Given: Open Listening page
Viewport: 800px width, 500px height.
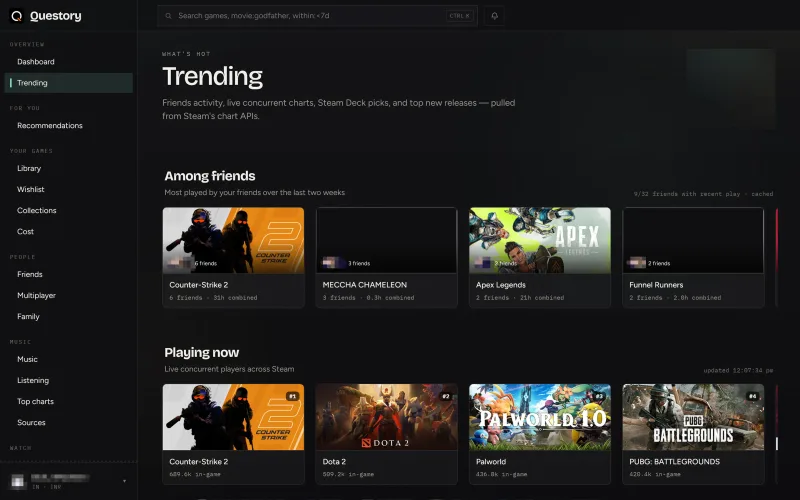Looking at the screenshot, I should (69, 380).
